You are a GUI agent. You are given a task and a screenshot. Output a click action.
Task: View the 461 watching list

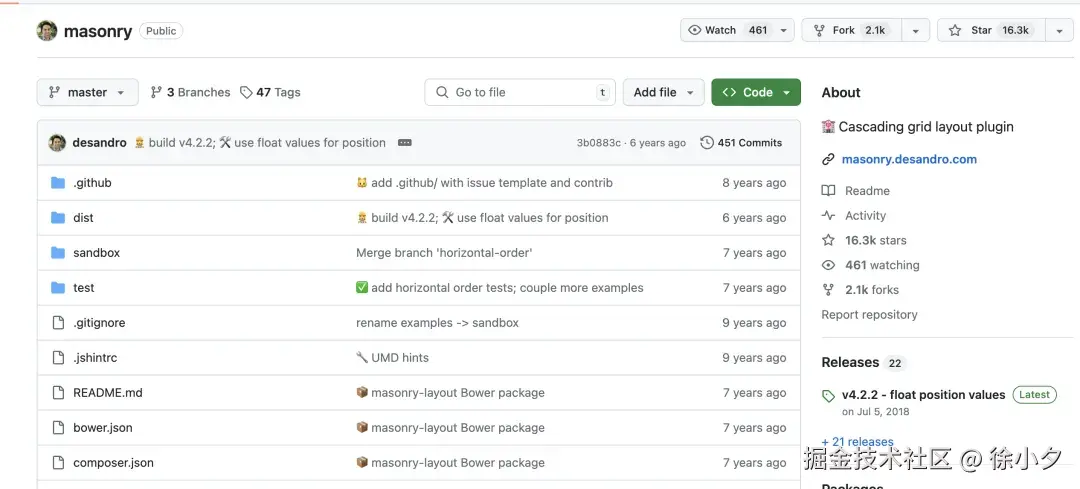(x=882, y=265)
